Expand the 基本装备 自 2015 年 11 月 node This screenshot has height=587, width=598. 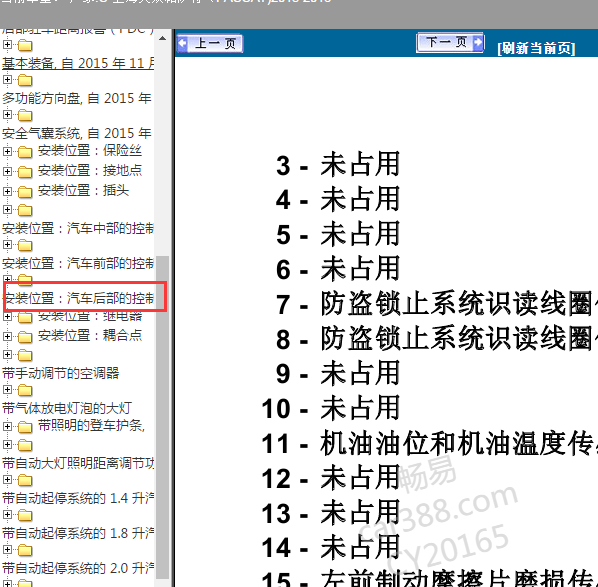pyautogui.click(x=7, y=45)
